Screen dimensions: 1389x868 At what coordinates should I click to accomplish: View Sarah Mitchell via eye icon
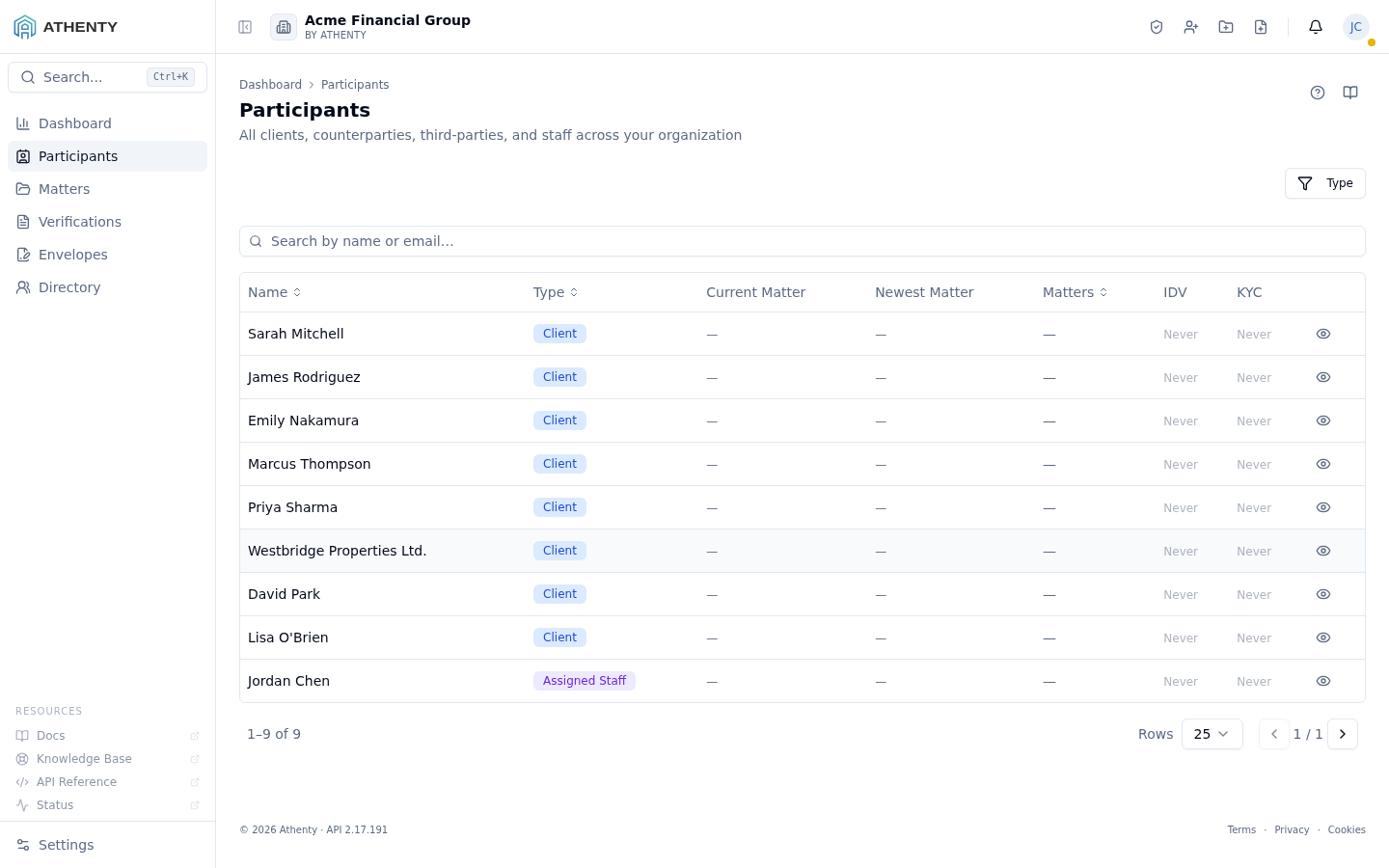pyautogui.click(x=1323, y=334)
